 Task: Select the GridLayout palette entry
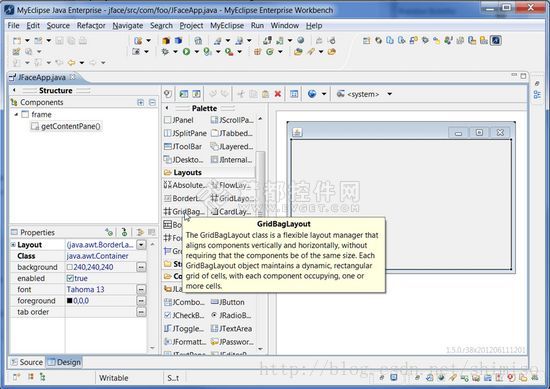click(x=232, y=199)
